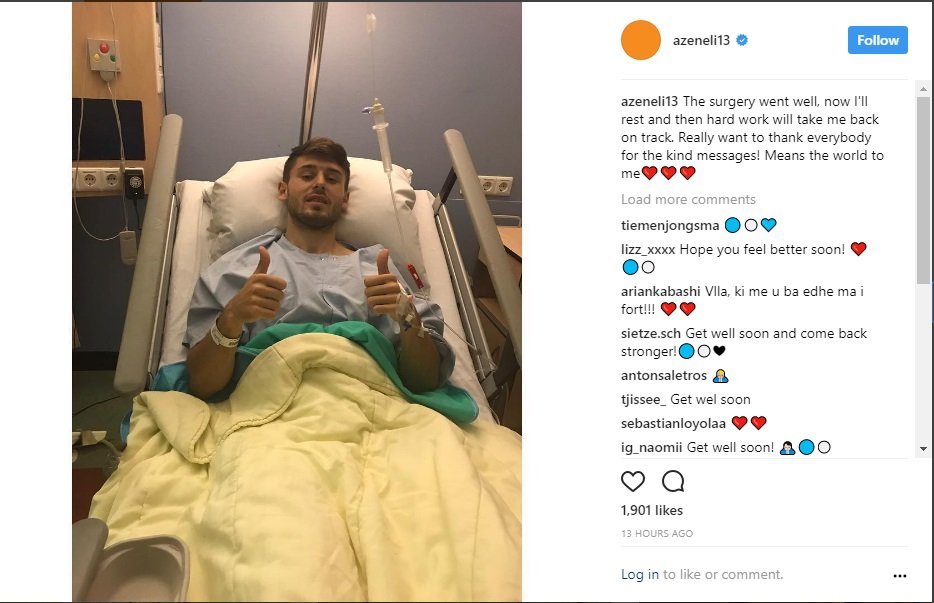Click scrollbar up arrow in comments
The image size is (934, 603).
pos(923,89)
